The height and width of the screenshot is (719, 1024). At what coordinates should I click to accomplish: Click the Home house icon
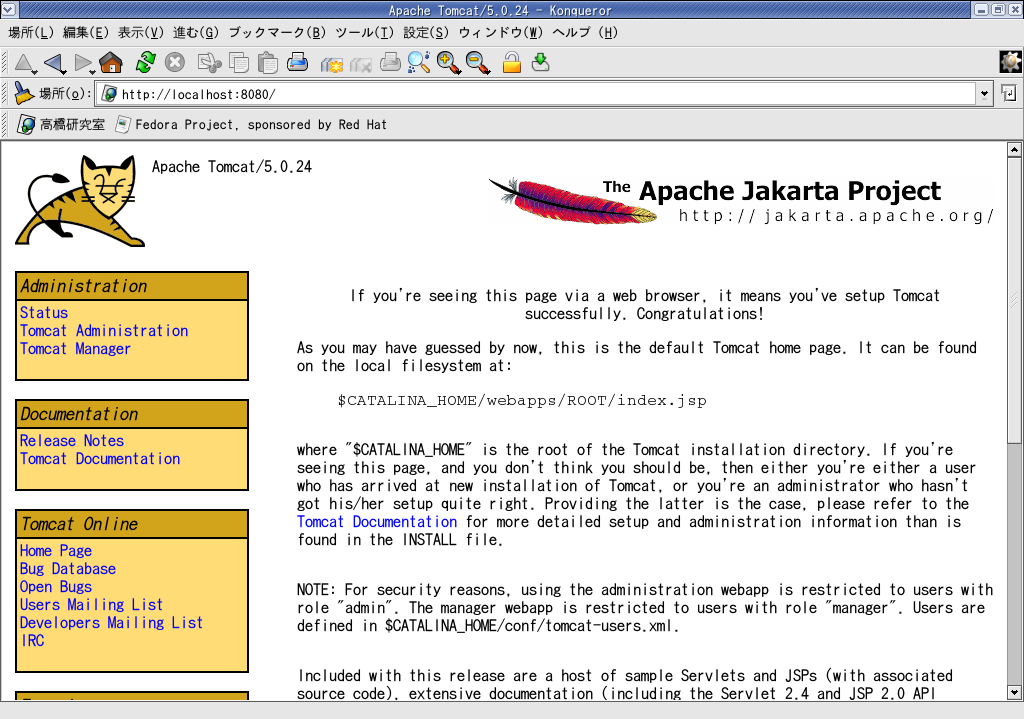tap(111, 63)
